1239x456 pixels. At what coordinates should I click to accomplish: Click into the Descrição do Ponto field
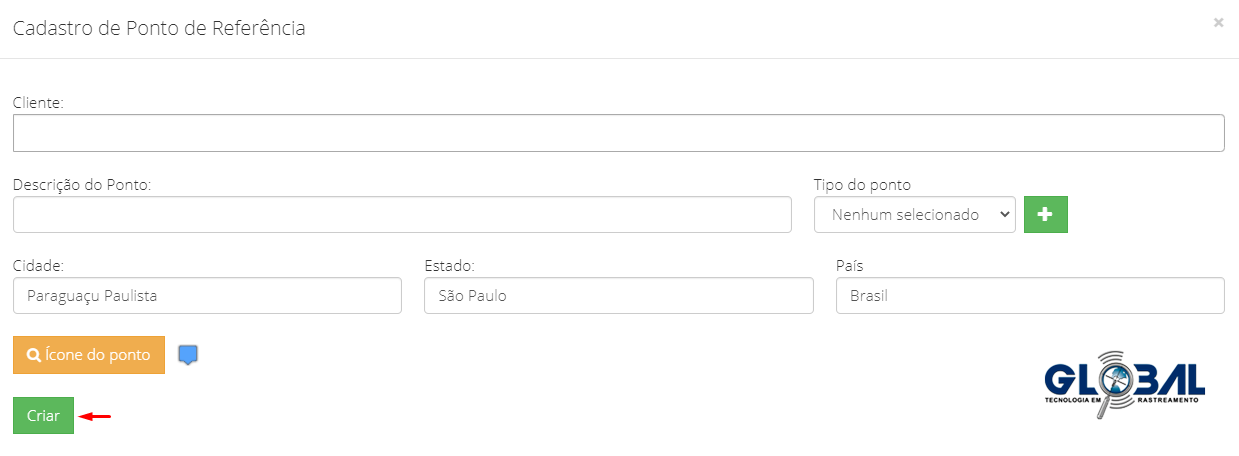[x=402, y=214]
